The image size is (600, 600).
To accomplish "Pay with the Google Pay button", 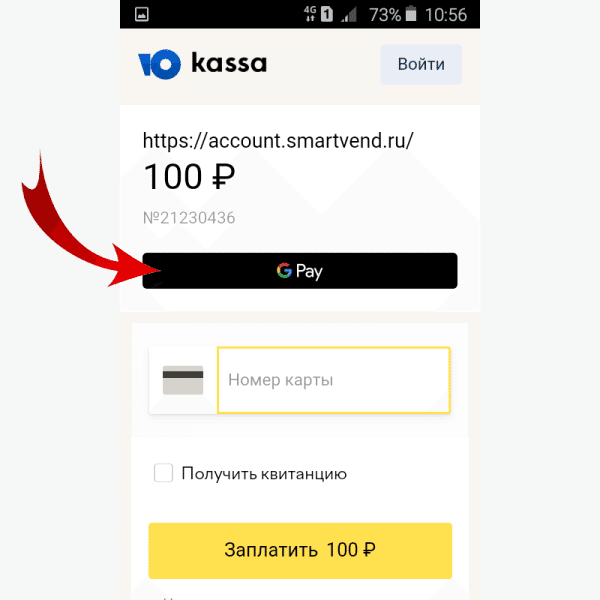I will point(300,271).
